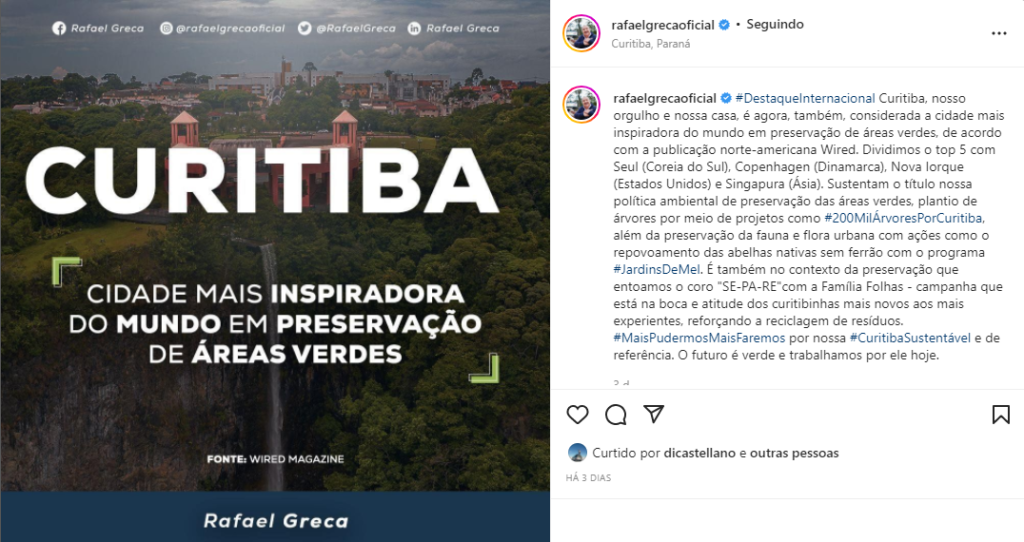Image resolution: width=1024 pixels, height=542 pixels.
Task: Click the HÁ 3 DIAS timestamp
Action: [x=588, y=478]
